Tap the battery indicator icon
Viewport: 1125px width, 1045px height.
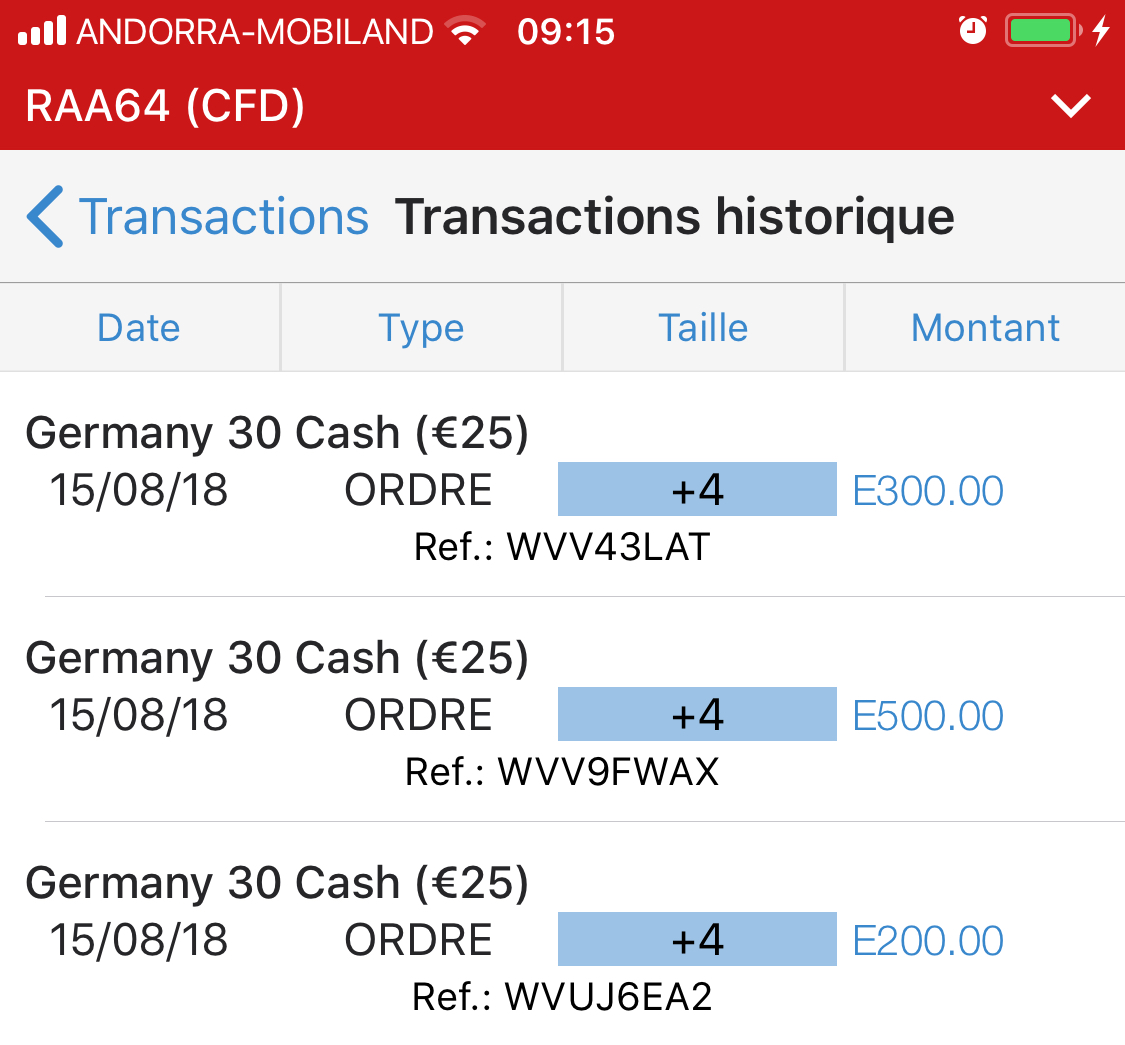tap(1041, 31)
